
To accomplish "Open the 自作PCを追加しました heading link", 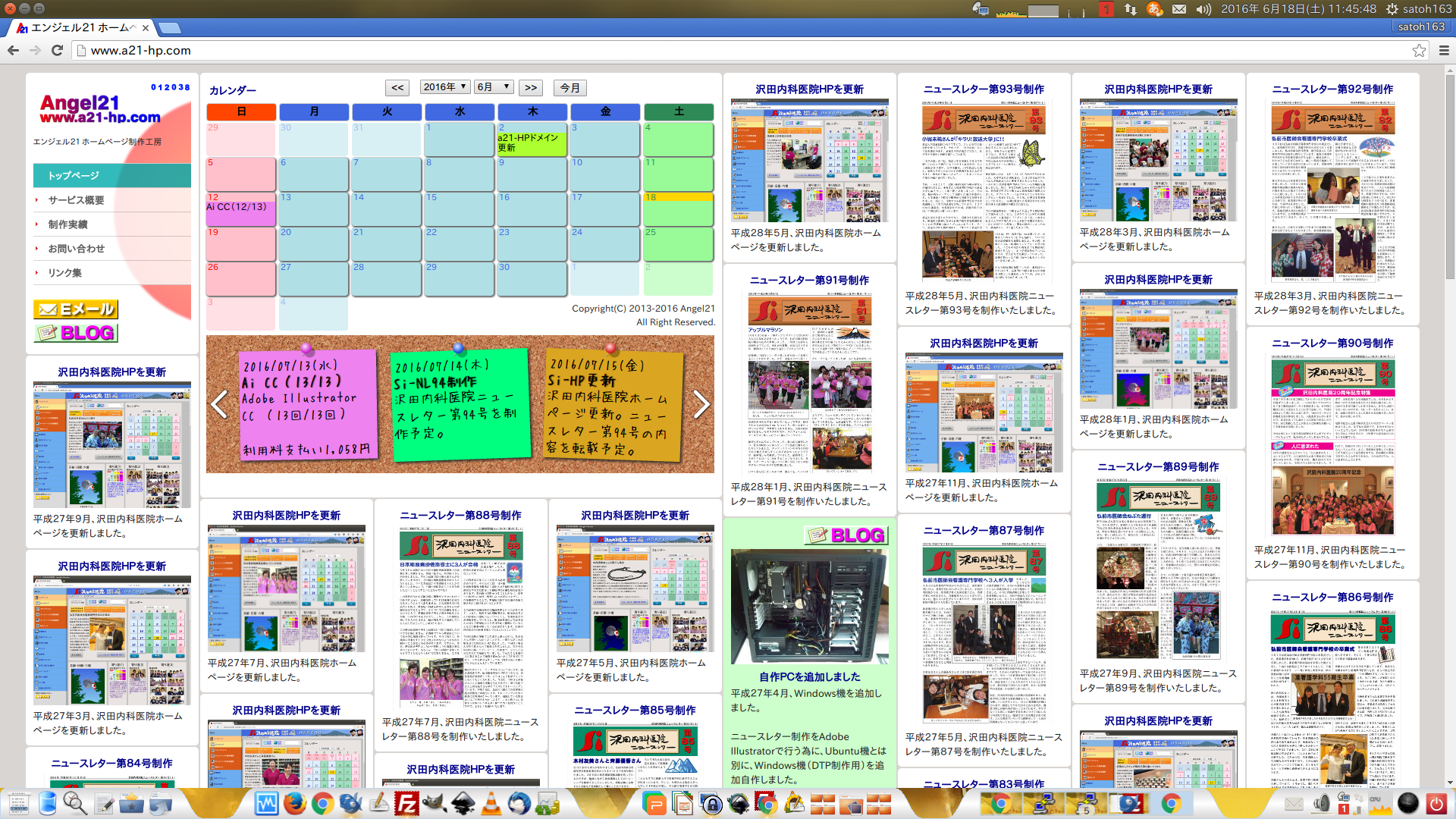I will (809, 676).
